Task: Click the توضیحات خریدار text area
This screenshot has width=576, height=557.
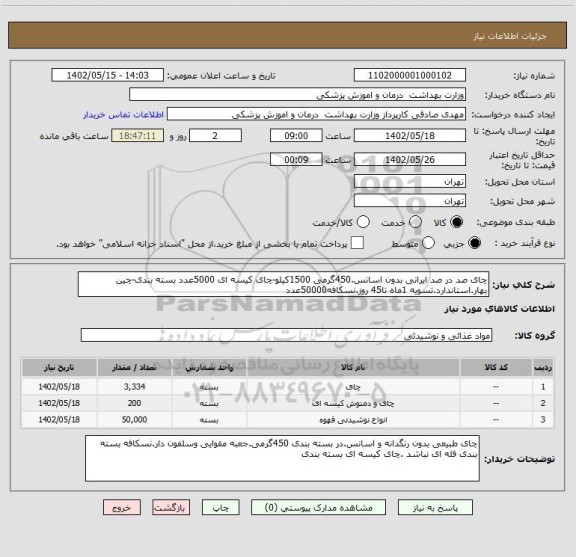Action: pyautogui.click(x=282, y=459)
